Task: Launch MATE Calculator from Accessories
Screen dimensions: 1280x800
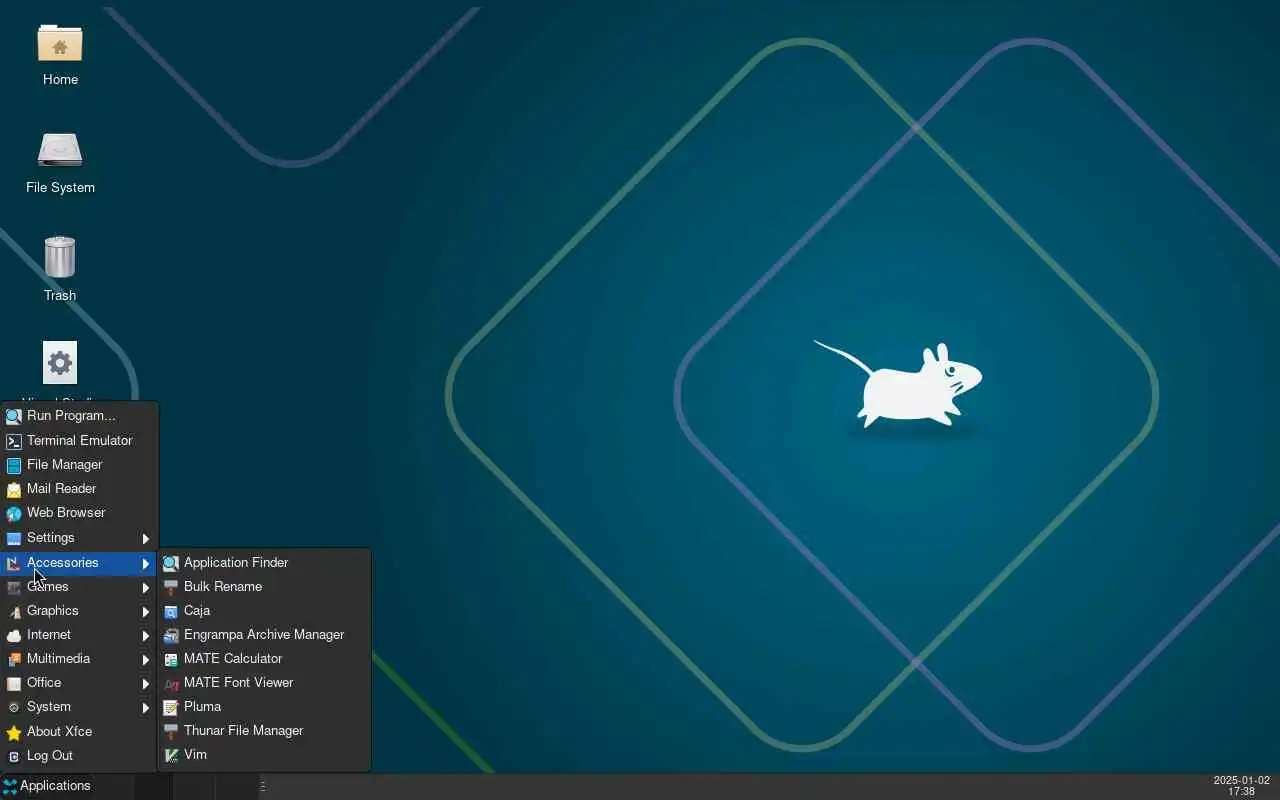Action: point(265,659)
